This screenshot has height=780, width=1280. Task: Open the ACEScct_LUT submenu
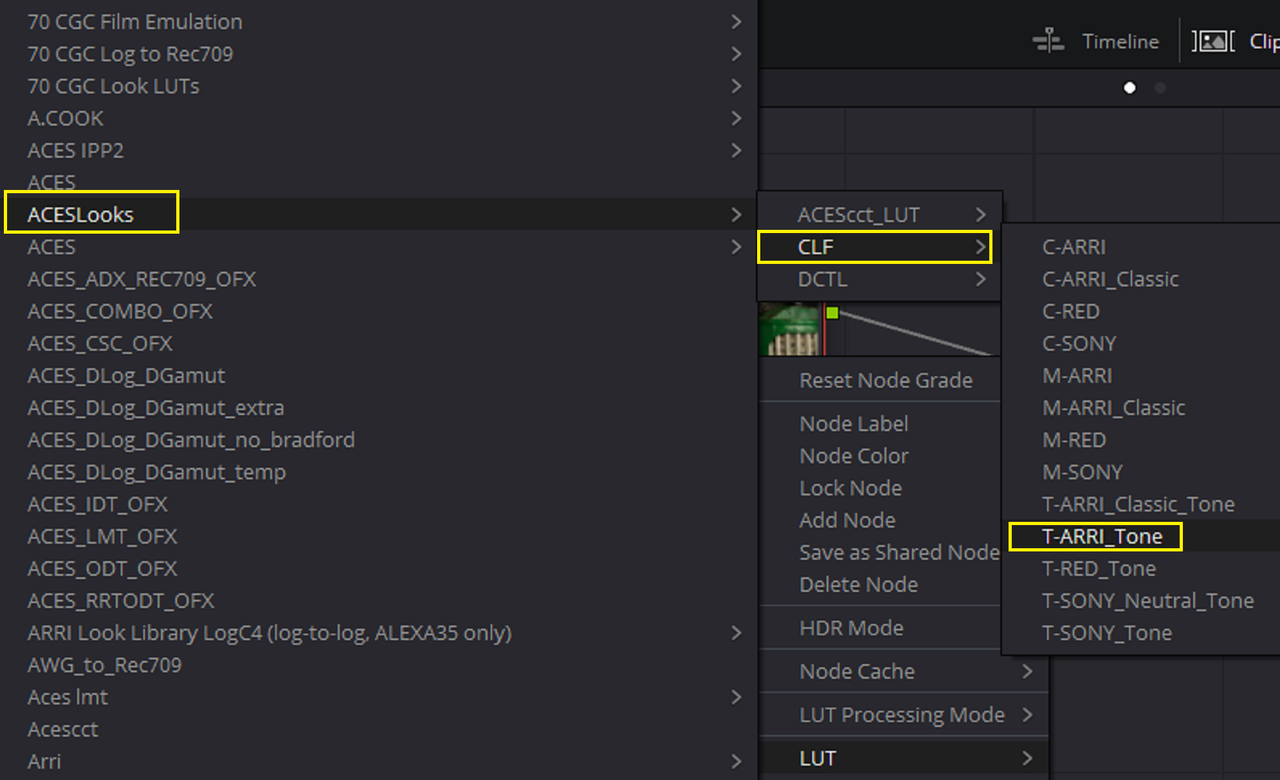(x=879, y=214)
